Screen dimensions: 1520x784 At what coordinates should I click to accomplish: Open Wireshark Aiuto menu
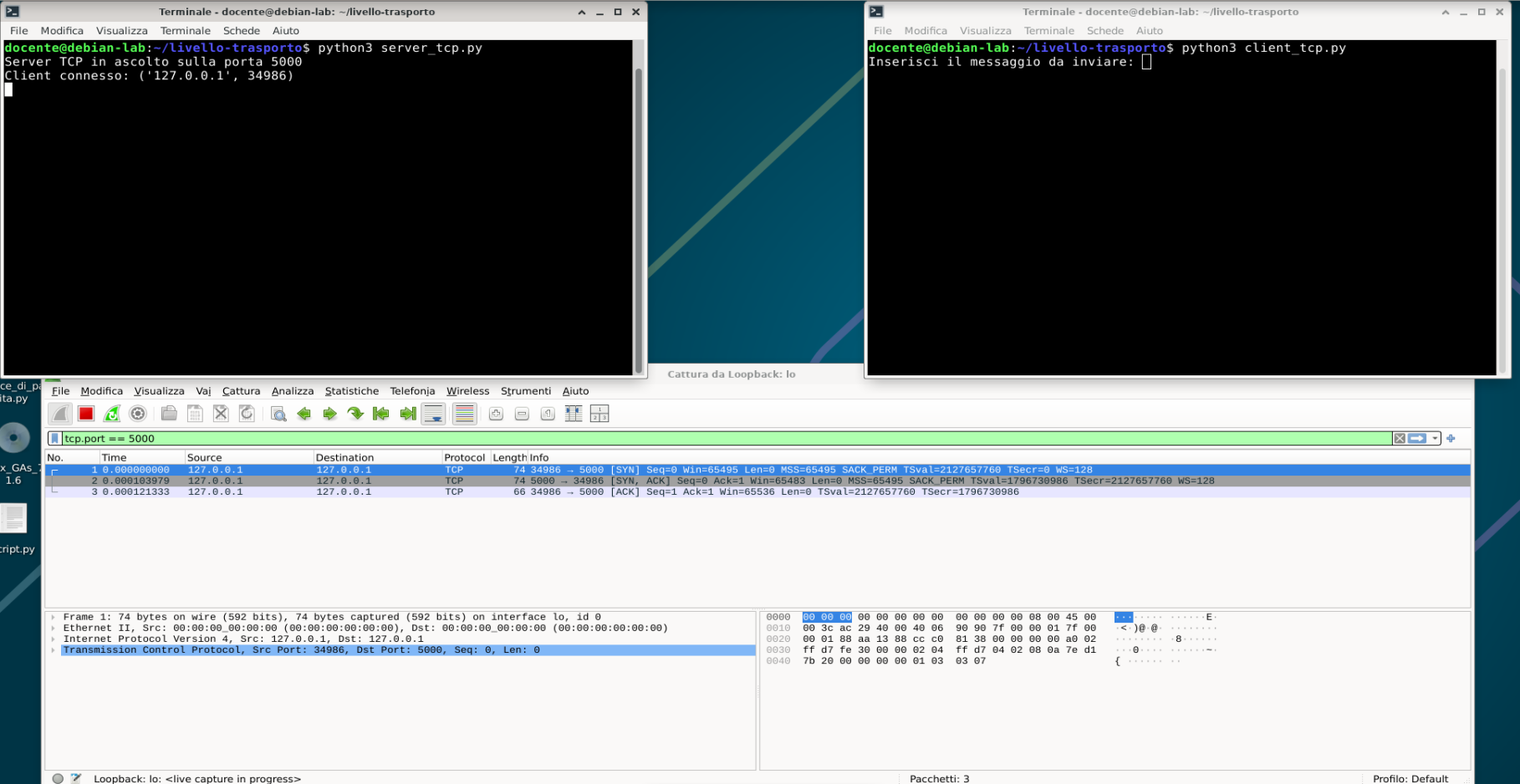(575, 391)
